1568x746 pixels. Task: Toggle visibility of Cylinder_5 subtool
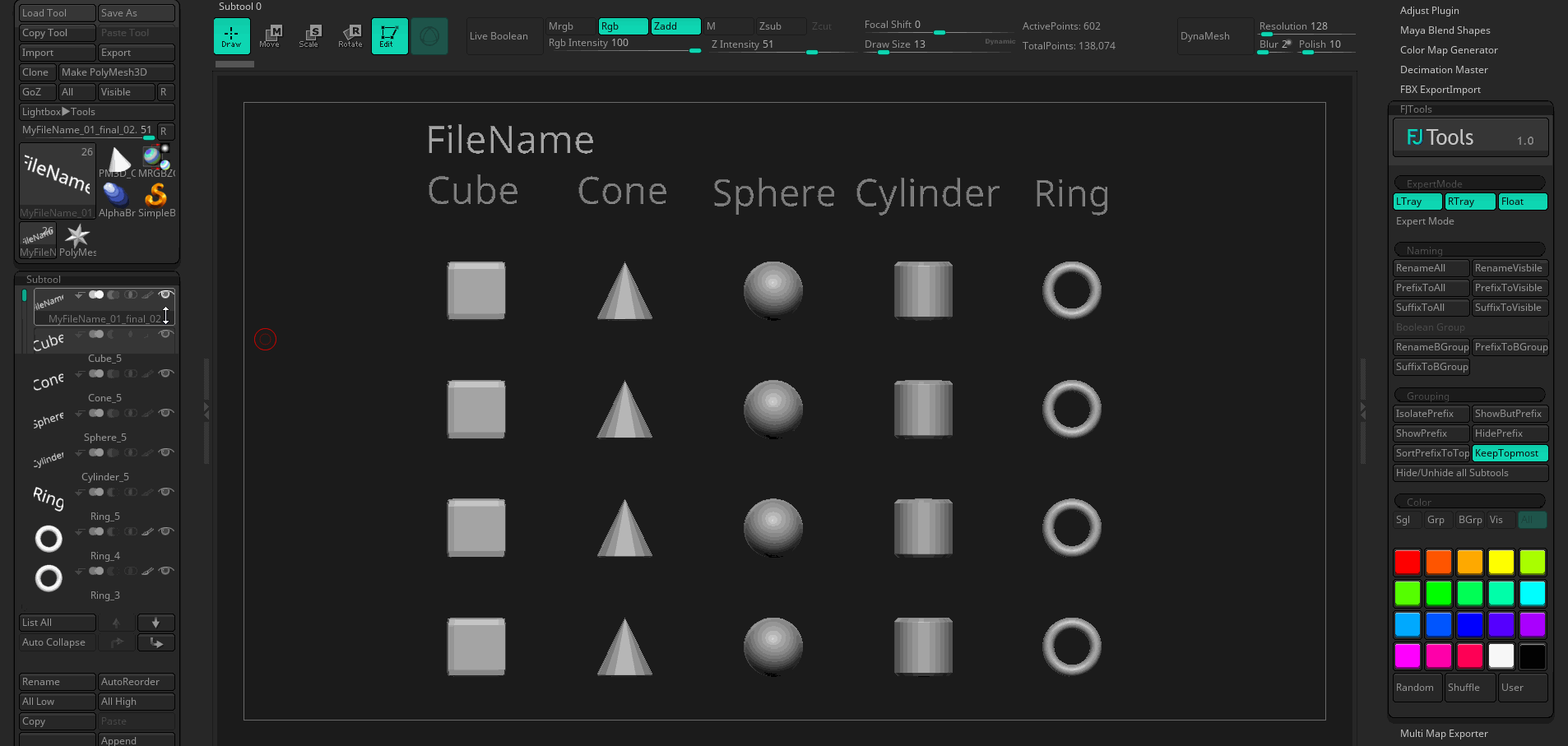tap(166, 452)
